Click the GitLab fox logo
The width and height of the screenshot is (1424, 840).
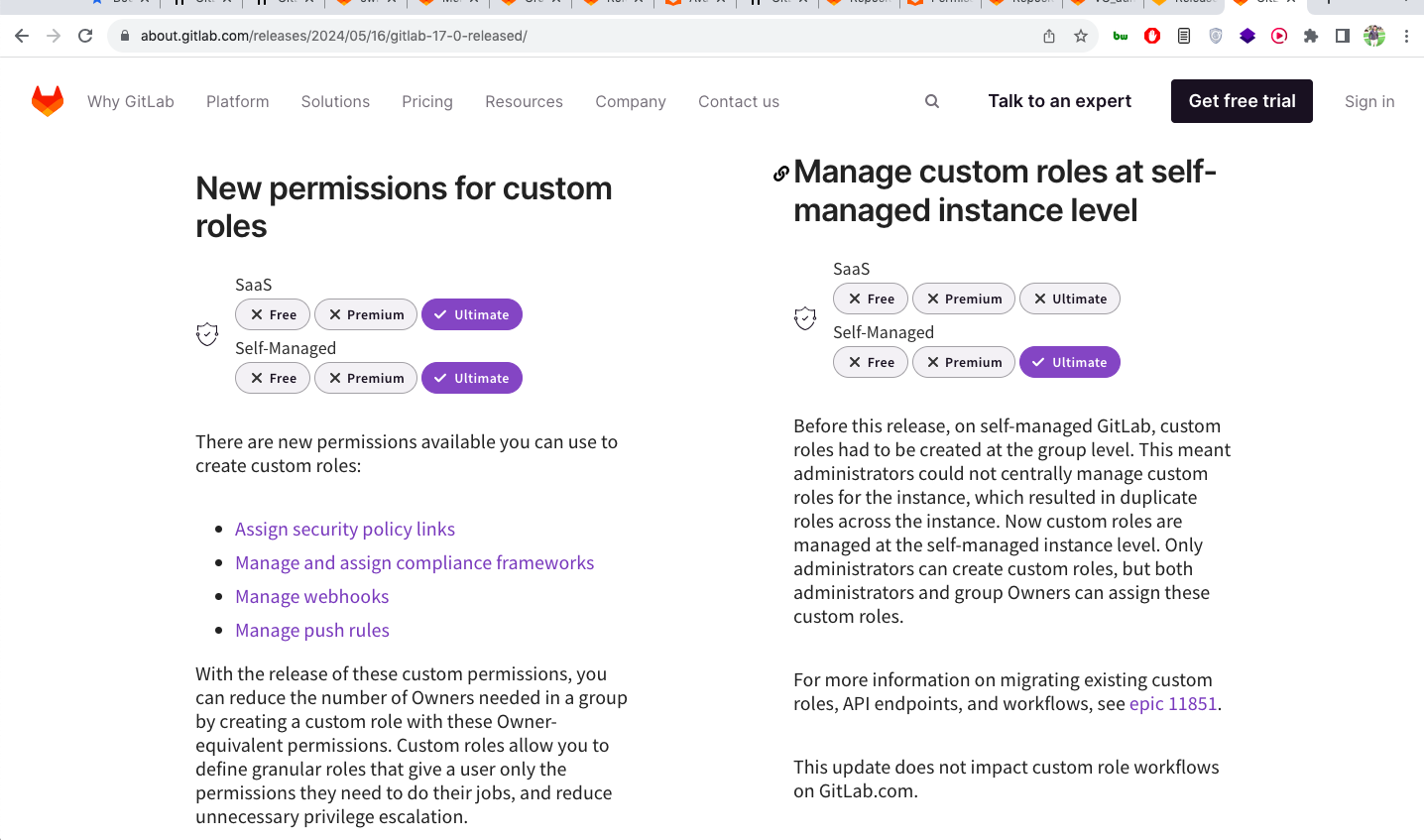click(48, 101)
